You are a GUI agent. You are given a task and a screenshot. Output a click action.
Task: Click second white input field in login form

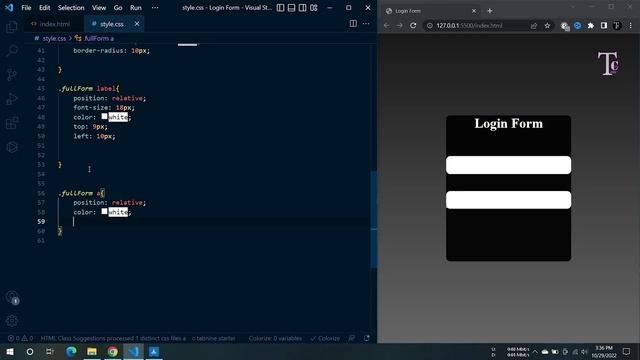coord(509,200)
